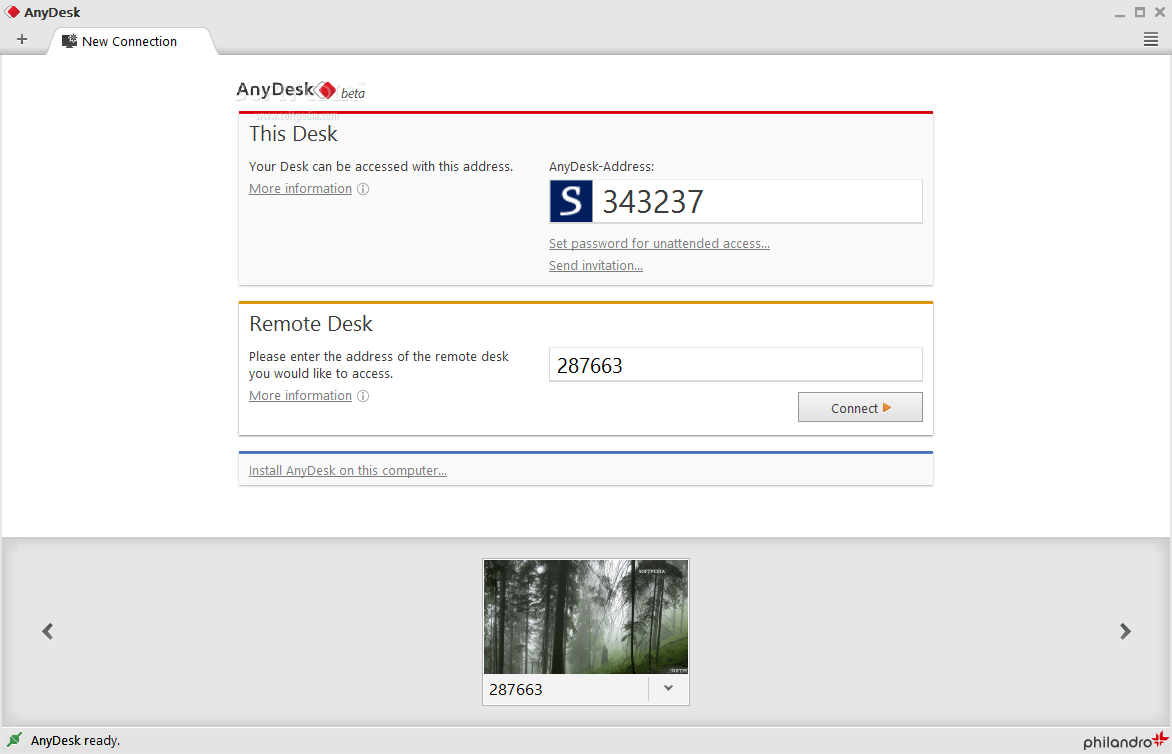Open a new tab with the plus icon
Viewport: 1172px width, 754px height.
(x=22, y=40)
